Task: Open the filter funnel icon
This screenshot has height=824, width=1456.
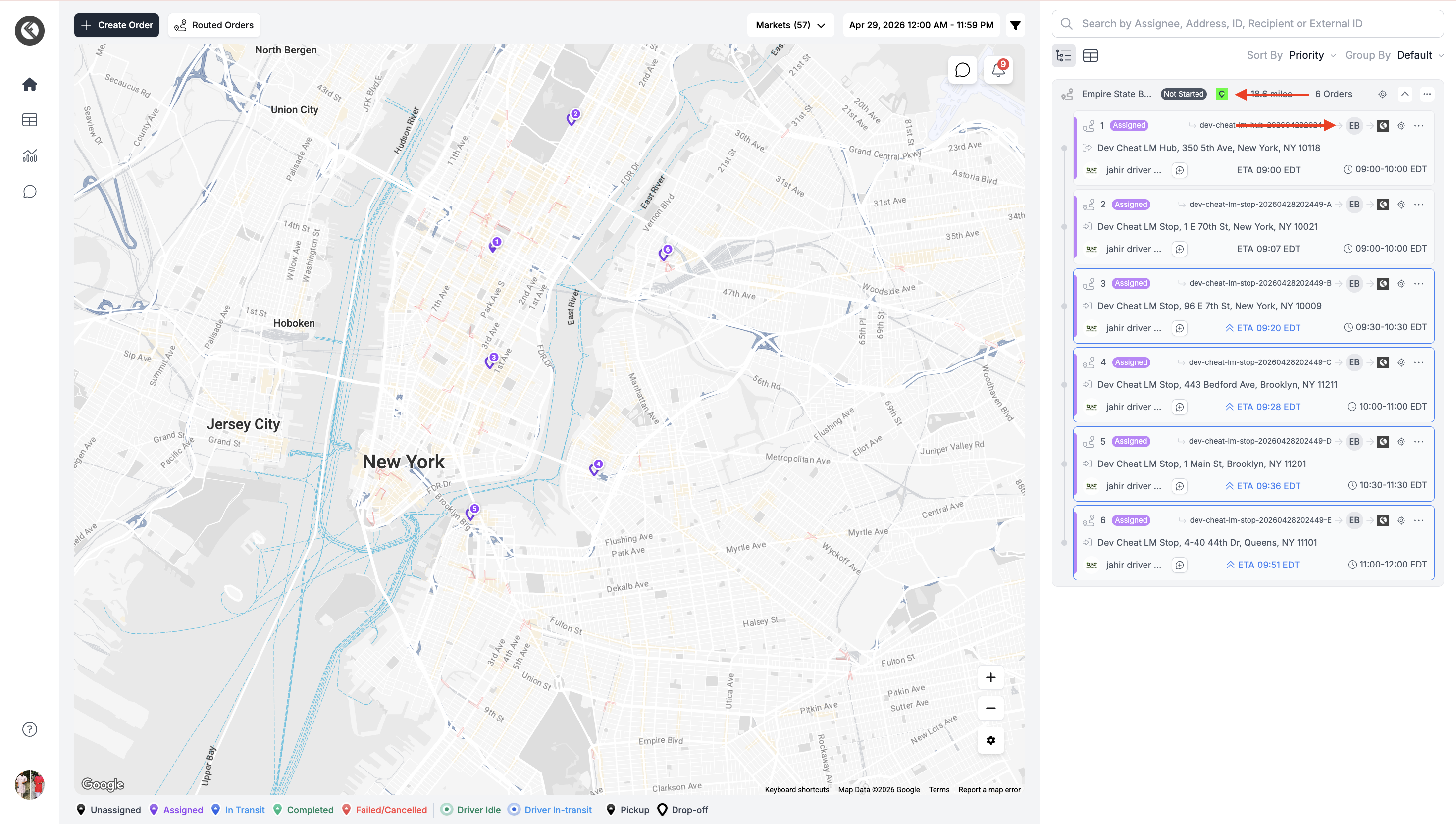Action: [x=1015, y=25]
